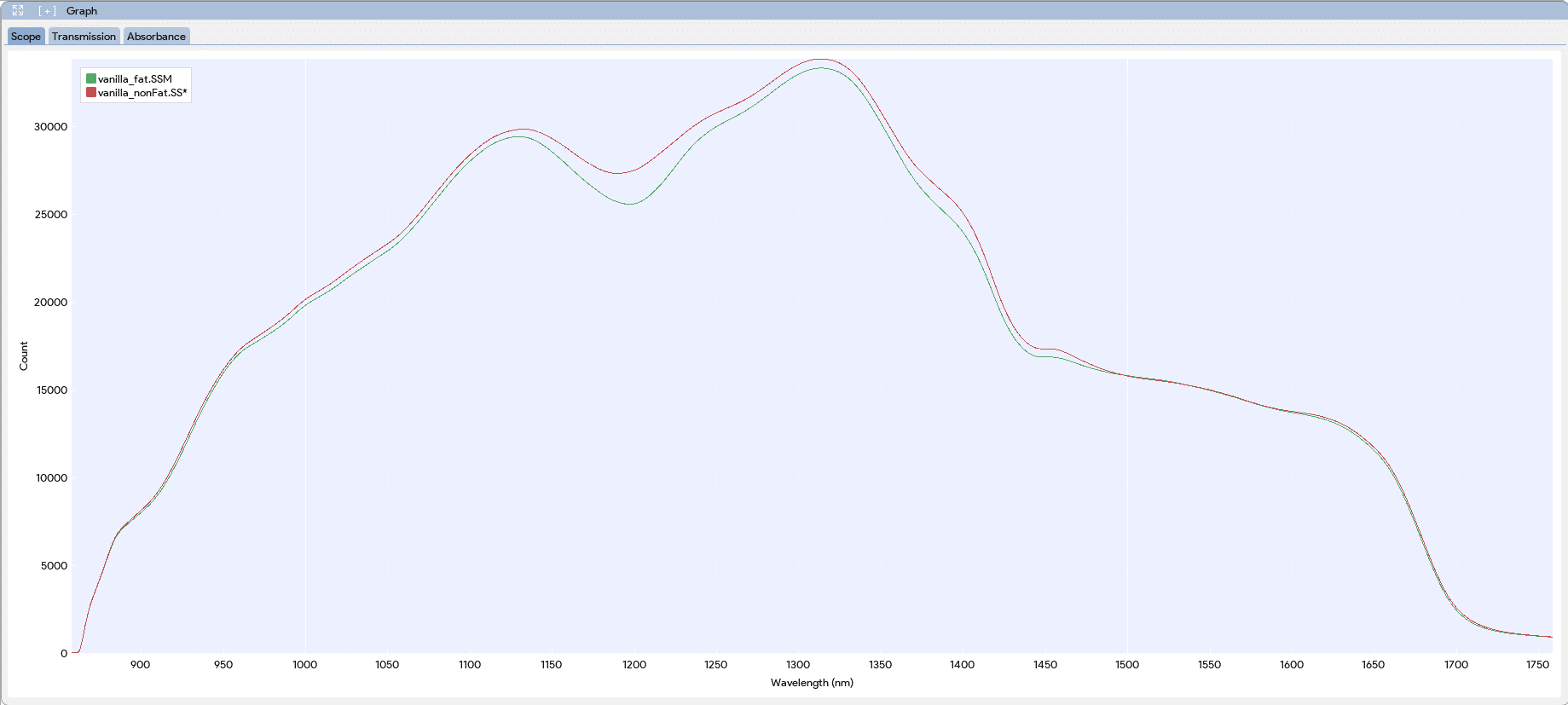Click the 1750 tick on the wavelength axis

pyautogui.click(x=1538, y=665)
